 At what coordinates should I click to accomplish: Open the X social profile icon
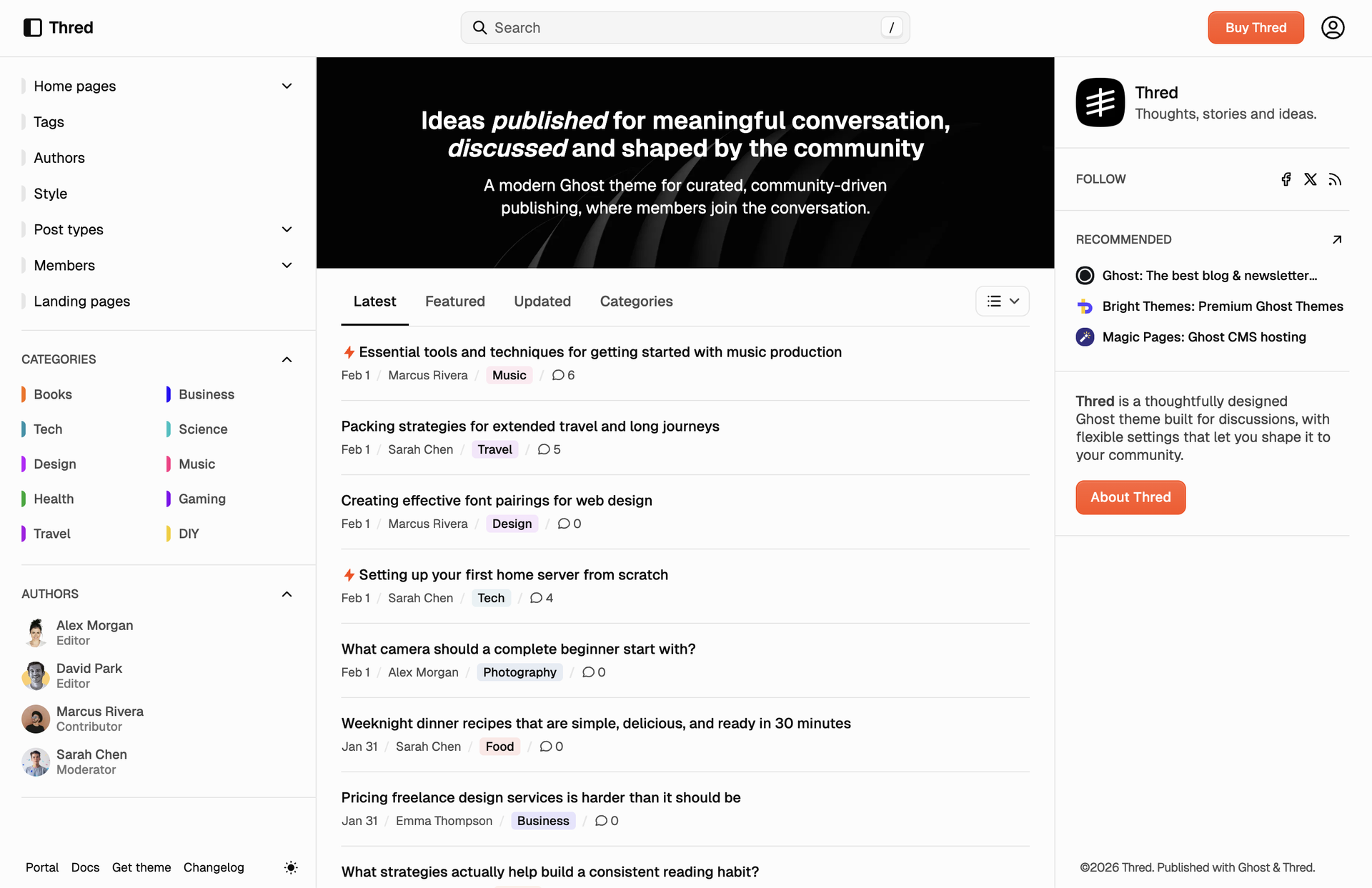[x=1310, y=179]
